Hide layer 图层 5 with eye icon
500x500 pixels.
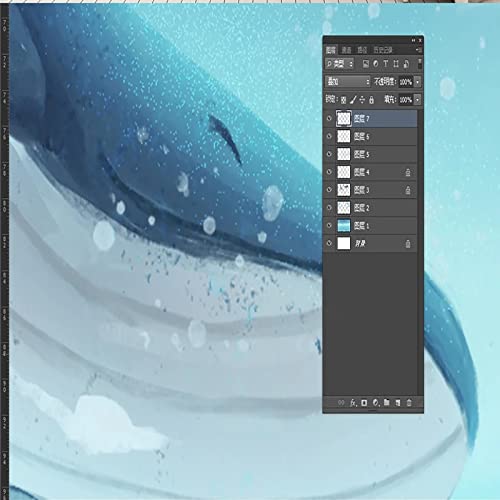329,154
